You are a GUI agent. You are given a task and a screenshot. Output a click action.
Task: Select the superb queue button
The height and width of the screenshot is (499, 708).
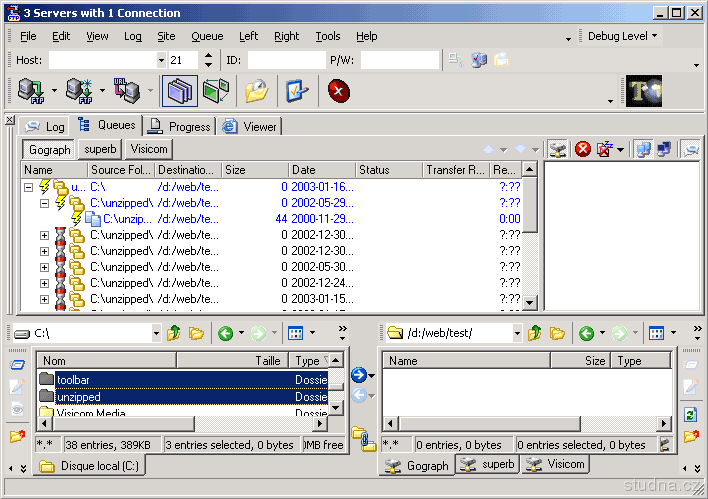pos(99,149)
